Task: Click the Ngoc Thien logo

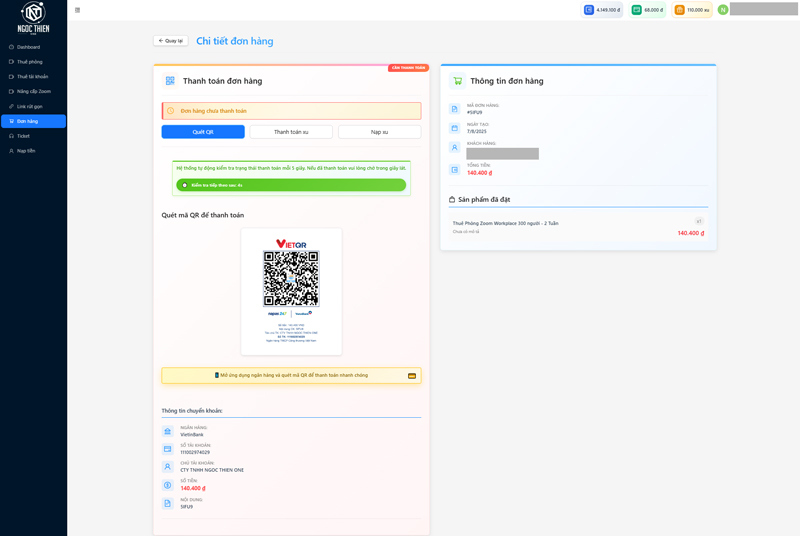Action: 34,18
